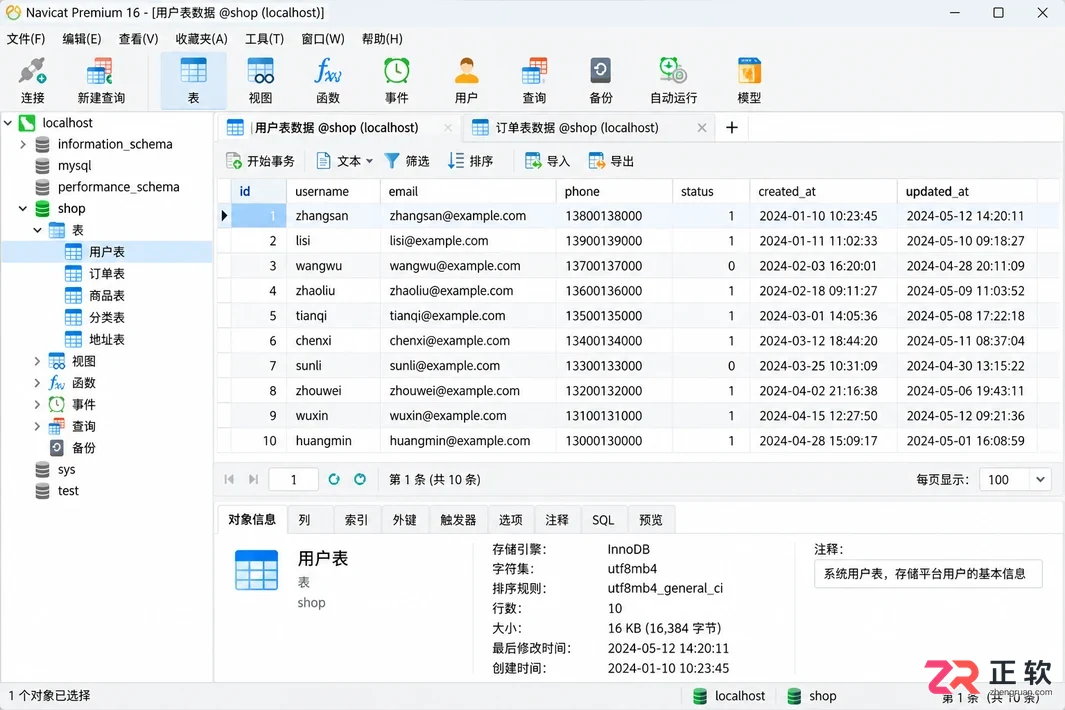Open the 函数 functions toolbar icon
1065x710 pixels.
point(328,80)
